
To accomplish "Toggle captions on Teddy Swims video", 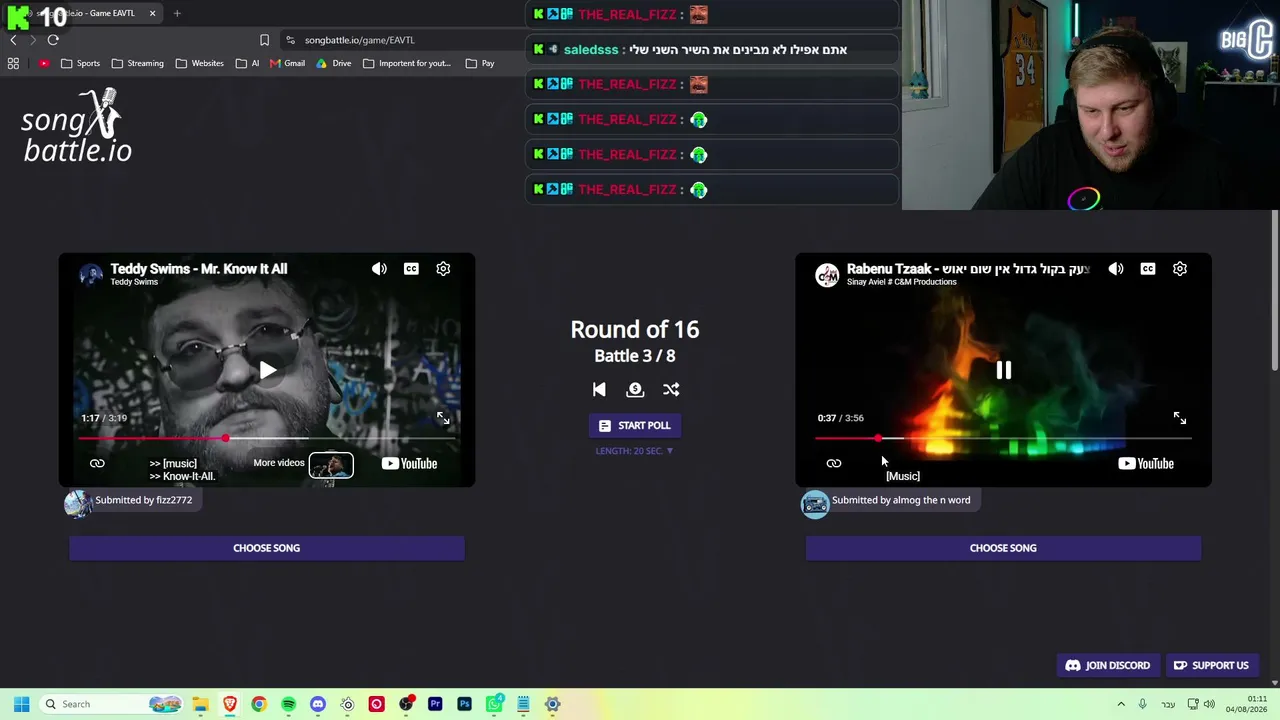I will point(411,269).
